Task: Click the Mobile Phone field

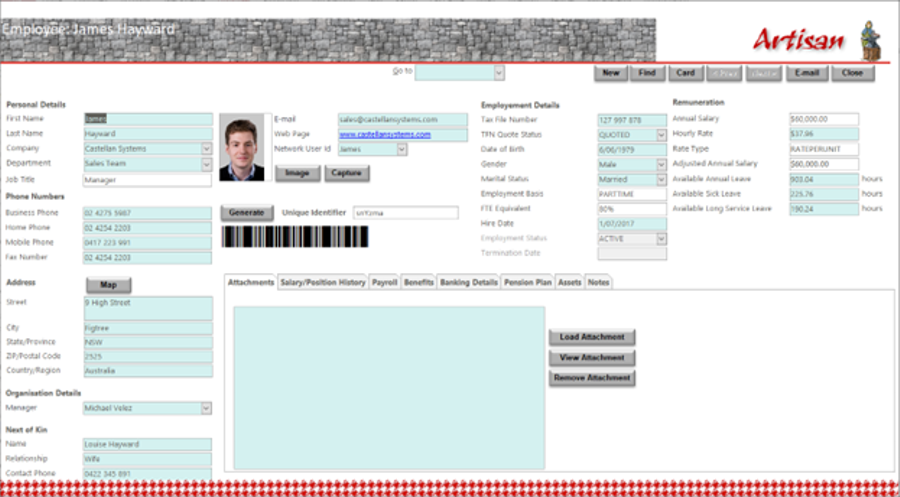Action: point(147,243)
